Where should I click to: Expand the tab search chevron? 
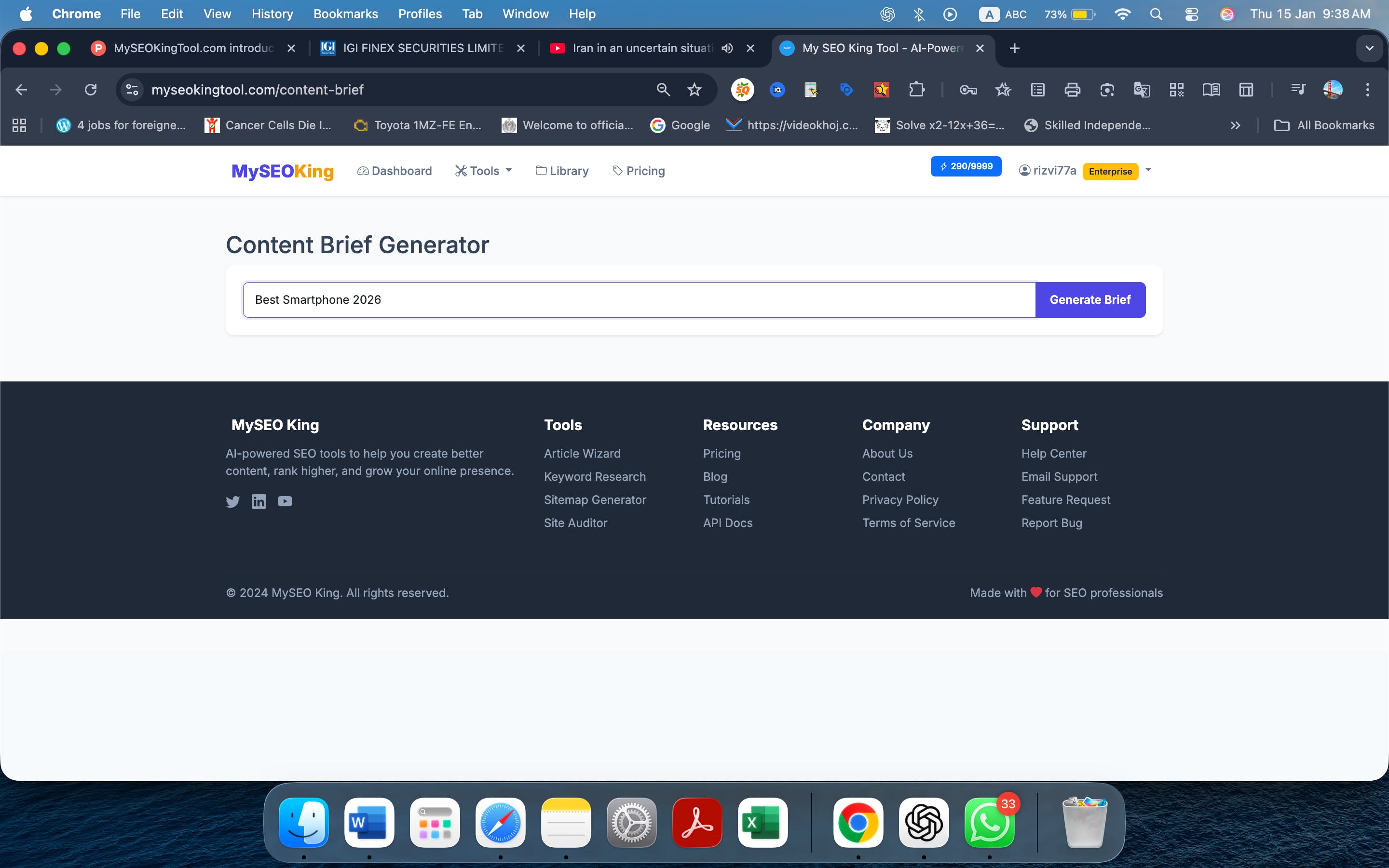click(x=1369, y=48)
